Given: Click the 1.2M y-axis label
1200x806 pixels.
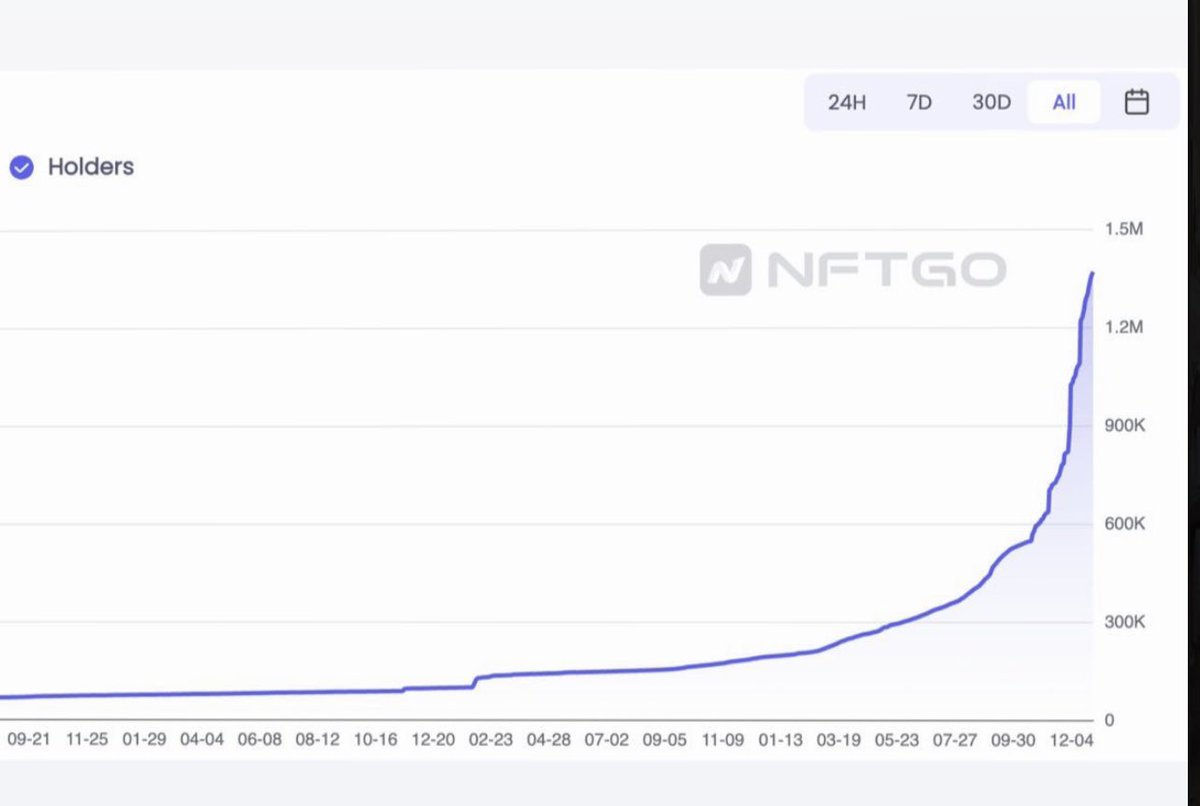Looking at the screenshot, I should point(1124,327).
